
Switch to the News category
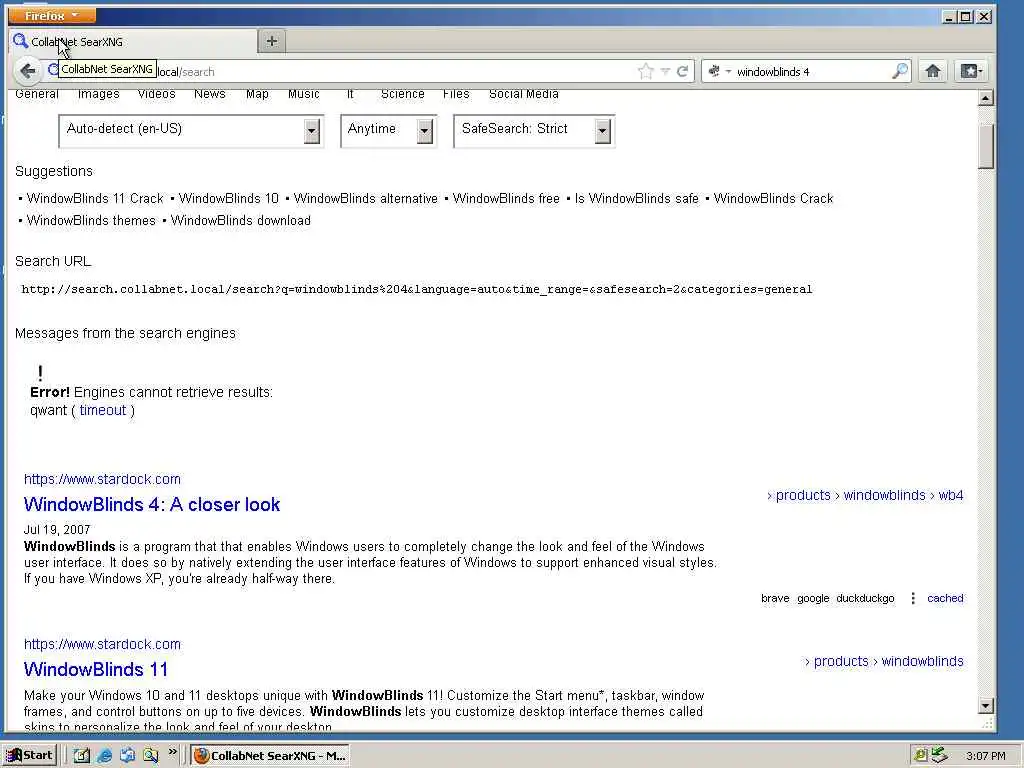(210, 94)
